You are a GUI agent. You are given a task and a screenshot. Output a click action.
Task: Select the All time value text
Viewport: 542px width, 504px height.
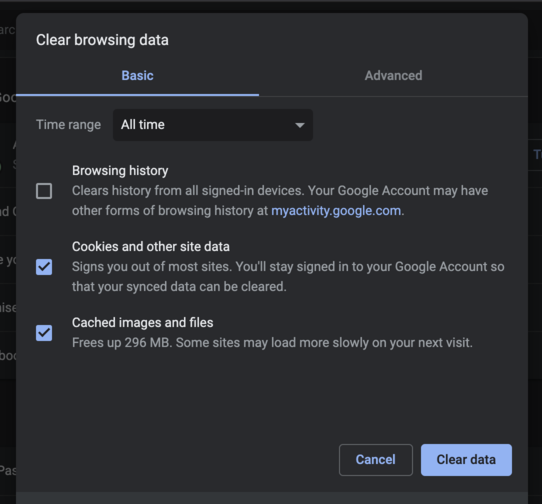click(143, 124)
